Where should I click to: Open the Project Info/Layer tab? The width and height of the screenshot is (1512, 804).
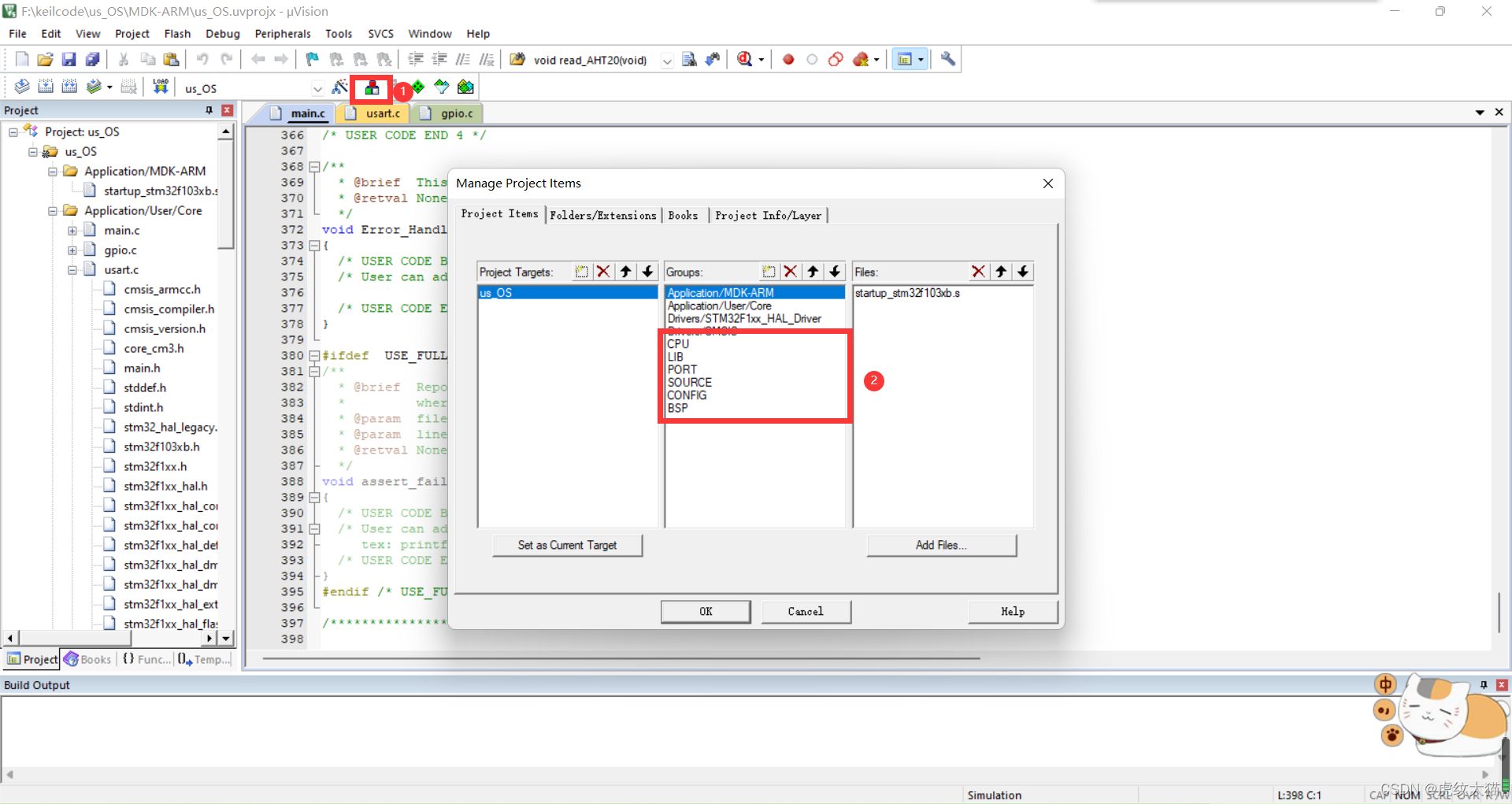pos(768,215)
